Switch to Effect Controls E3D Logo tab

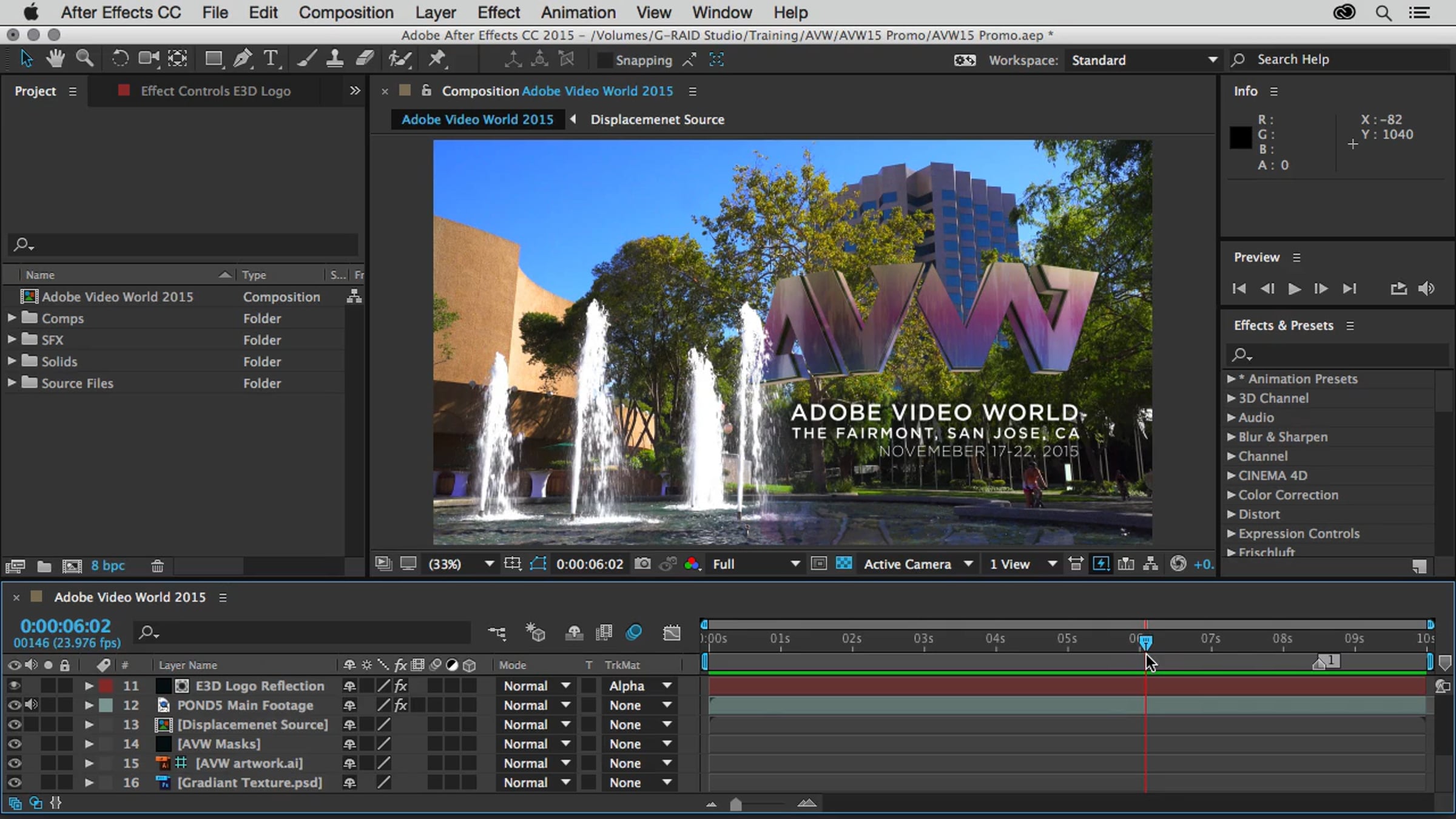click(x=215, y=91)
